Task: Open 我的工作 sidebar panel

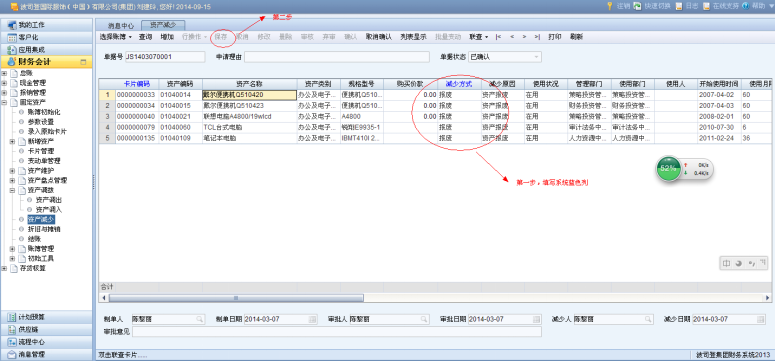Action: pos(46,25)
